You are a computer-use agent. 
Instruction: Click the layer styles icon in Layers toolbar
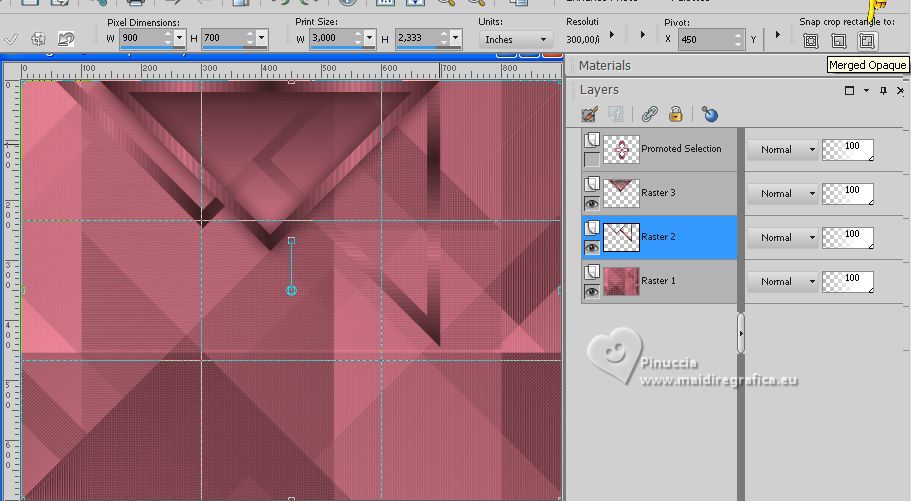616,114
